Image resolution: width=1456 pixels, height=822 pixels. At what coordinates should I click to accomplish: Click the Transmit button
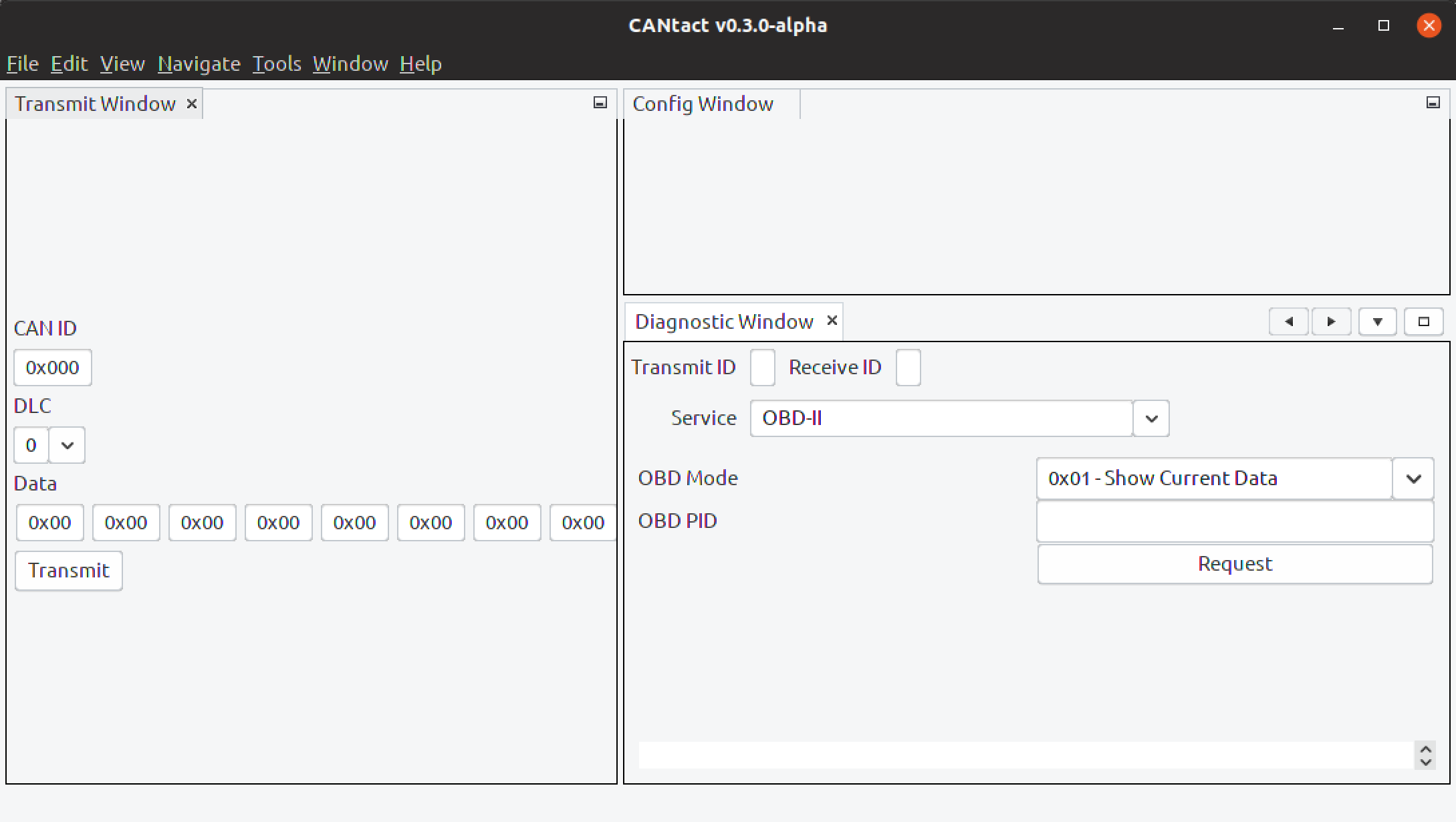(69, 571)
